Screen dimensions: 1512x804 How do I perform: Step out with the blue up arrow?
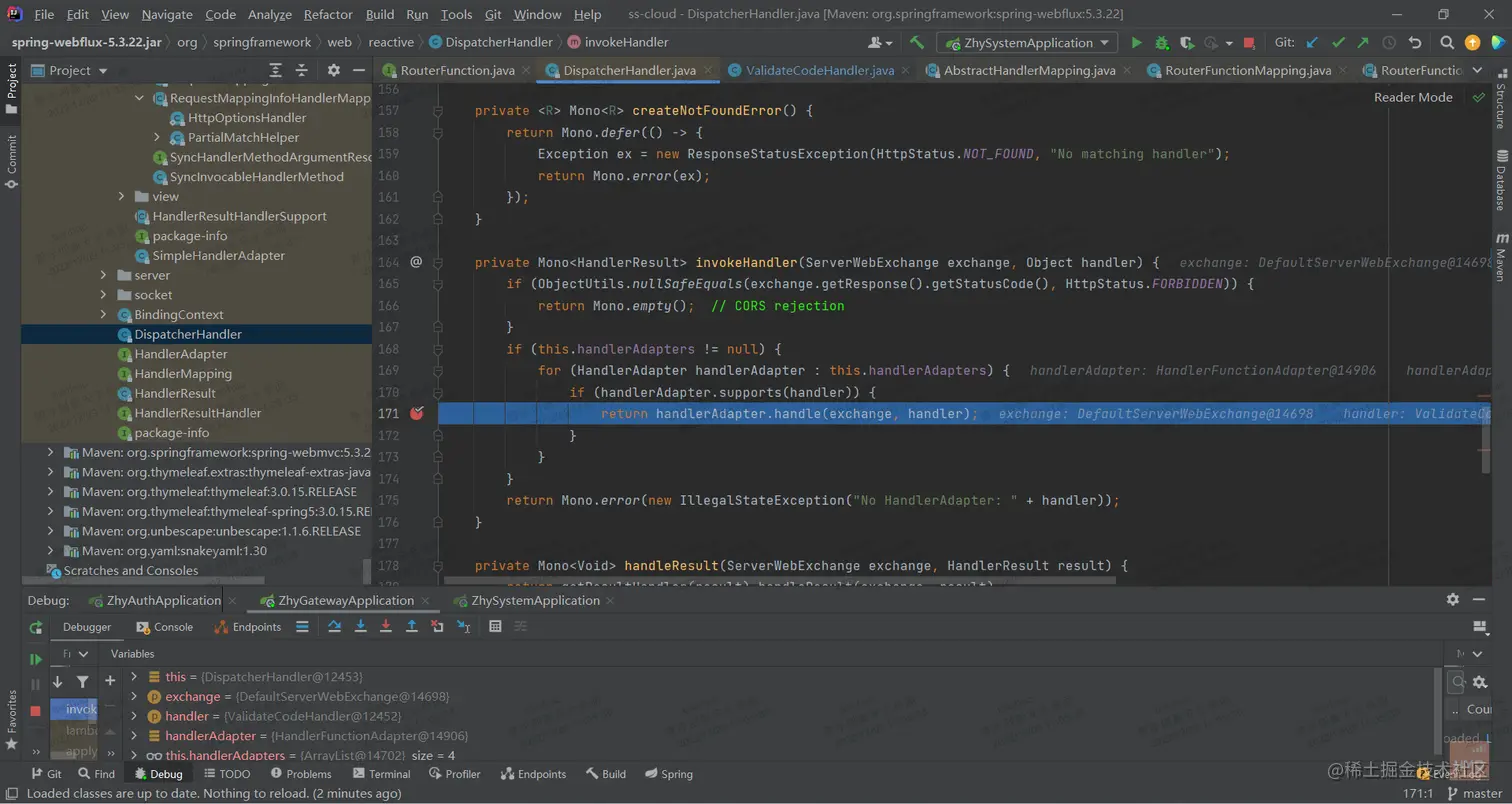click(x=411, y=627)
